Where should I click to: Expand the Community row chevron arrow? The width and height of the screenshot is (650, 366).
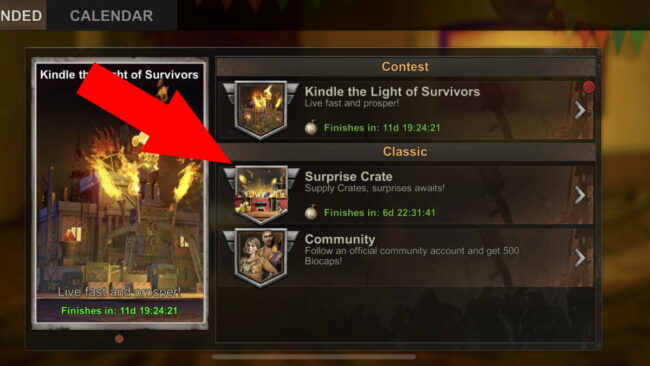[x=580, y=258]
